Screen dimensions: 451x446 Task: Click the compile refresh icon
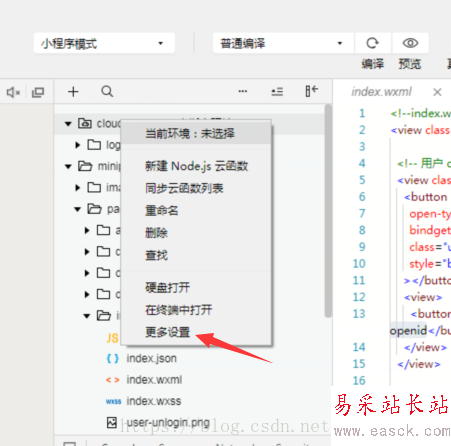pos(372,43)
